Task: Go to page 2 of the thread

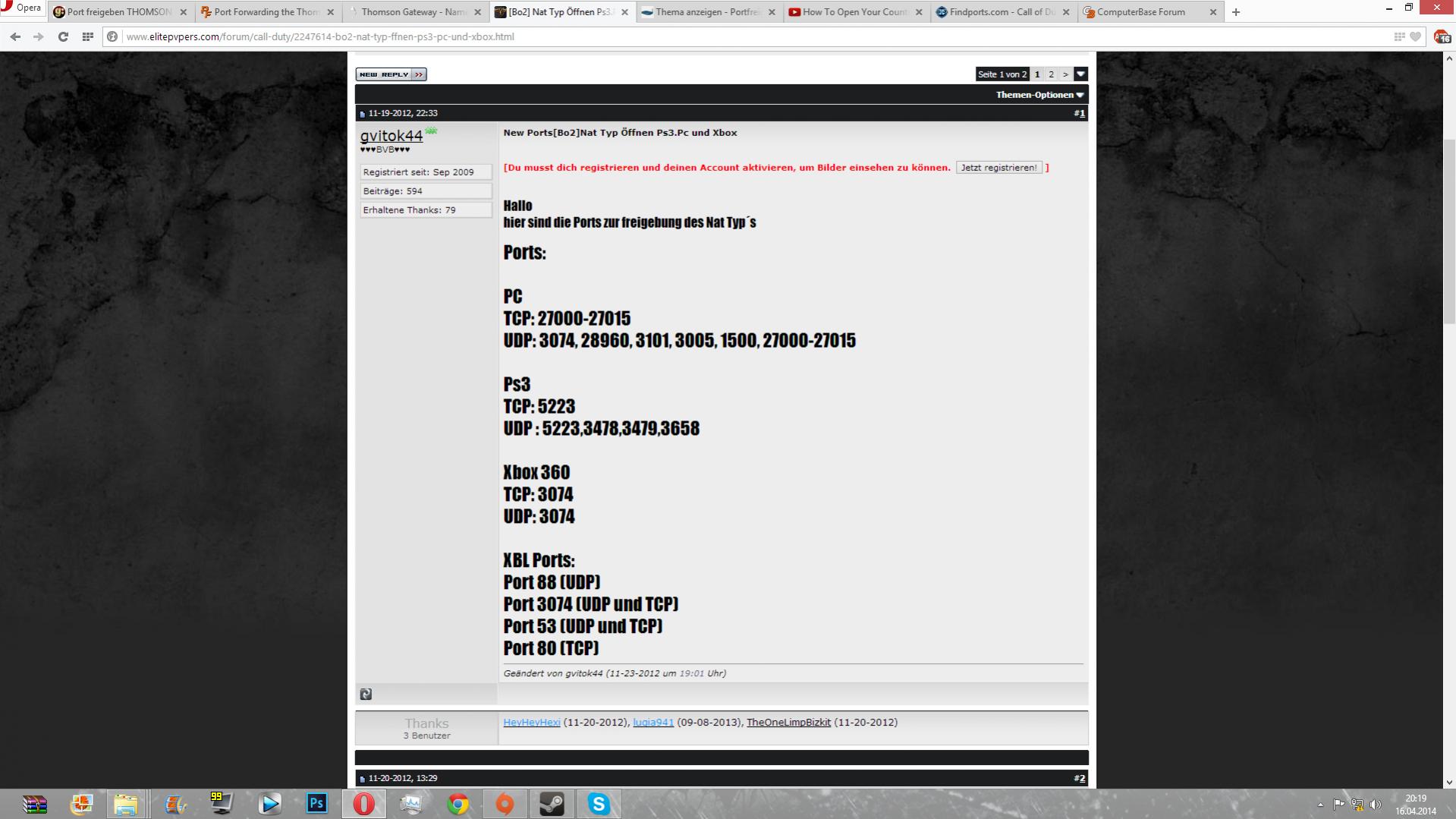Action: point(1051,74)
